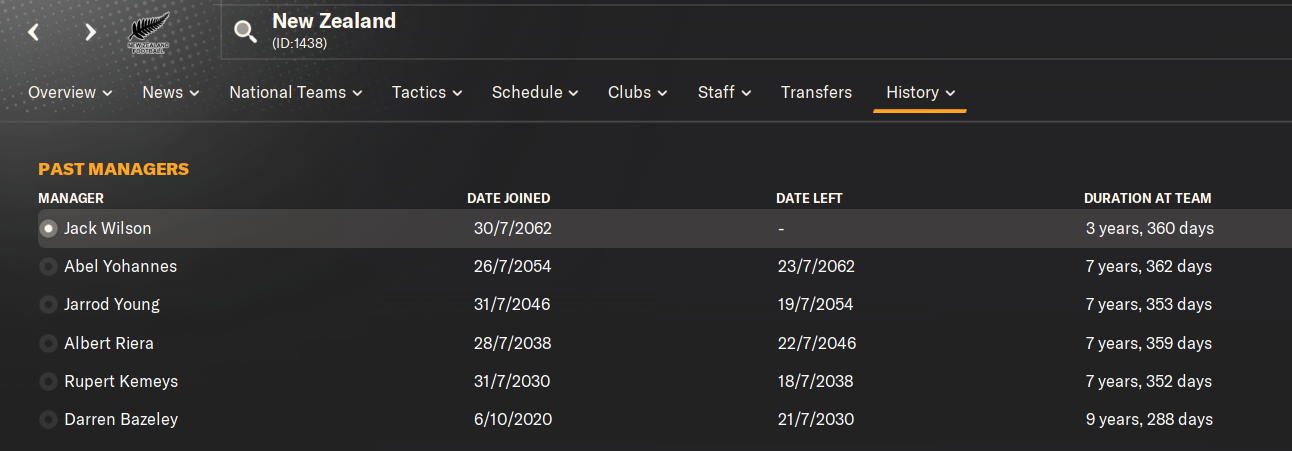Go back with the left arrow
This screenshot has height=451, width=1292.
pyautogui.click(x=34, y=32)
